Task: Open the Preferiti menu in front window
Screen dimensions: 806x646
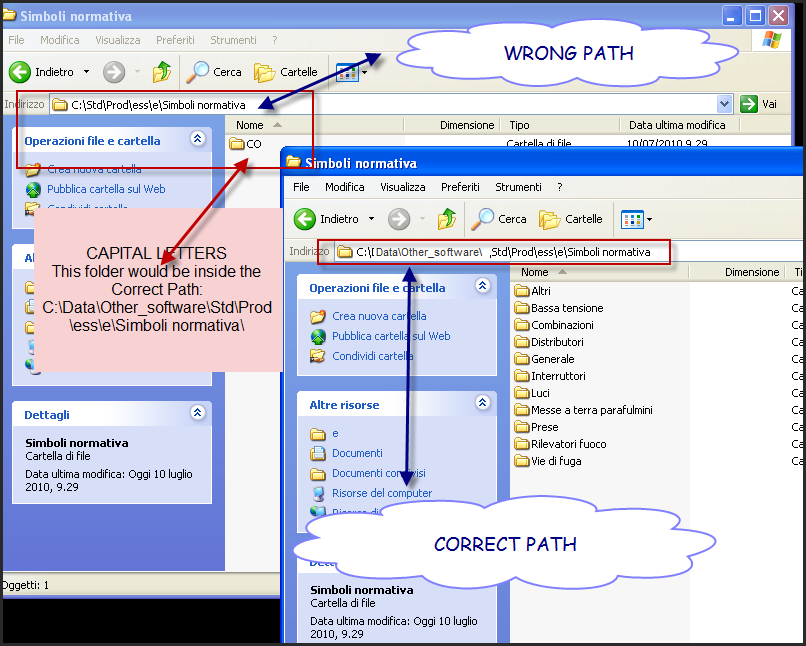Action: click(460, 187)
